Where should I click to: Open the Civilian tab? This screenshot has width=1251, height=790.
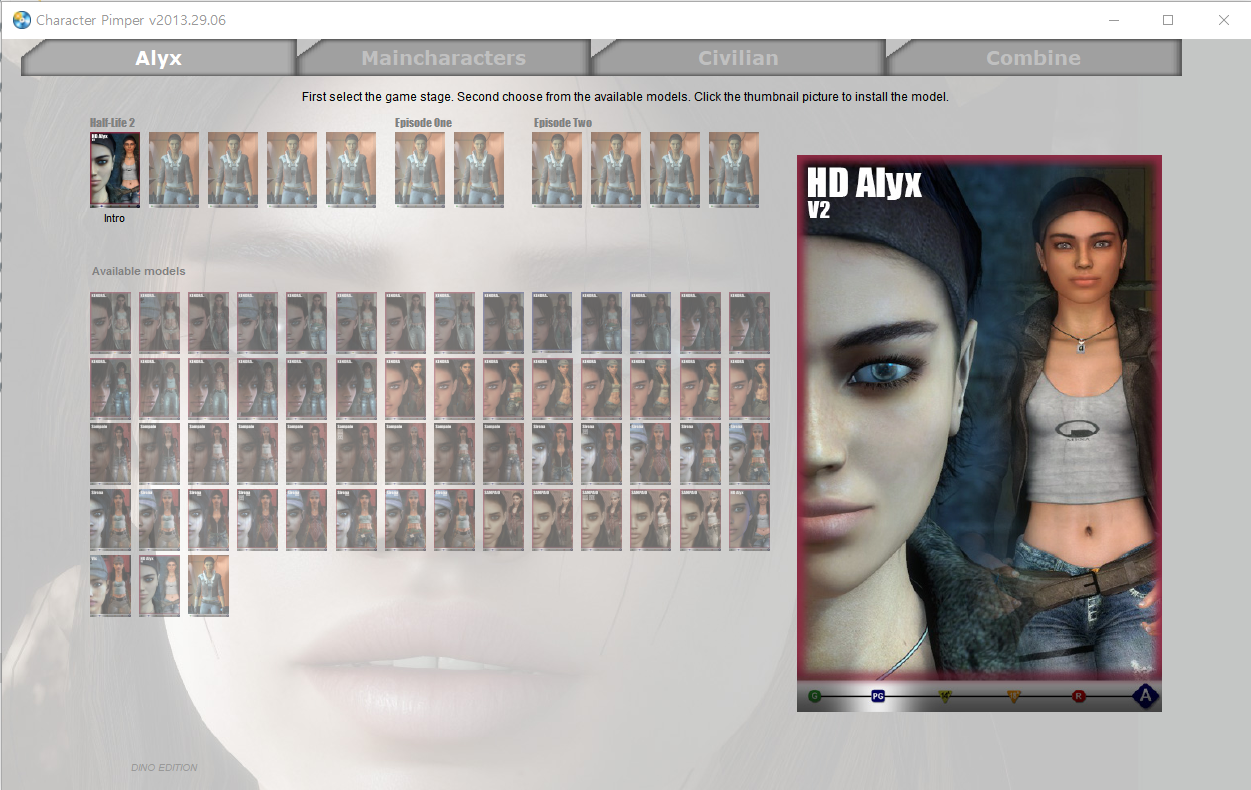point(738,57)
